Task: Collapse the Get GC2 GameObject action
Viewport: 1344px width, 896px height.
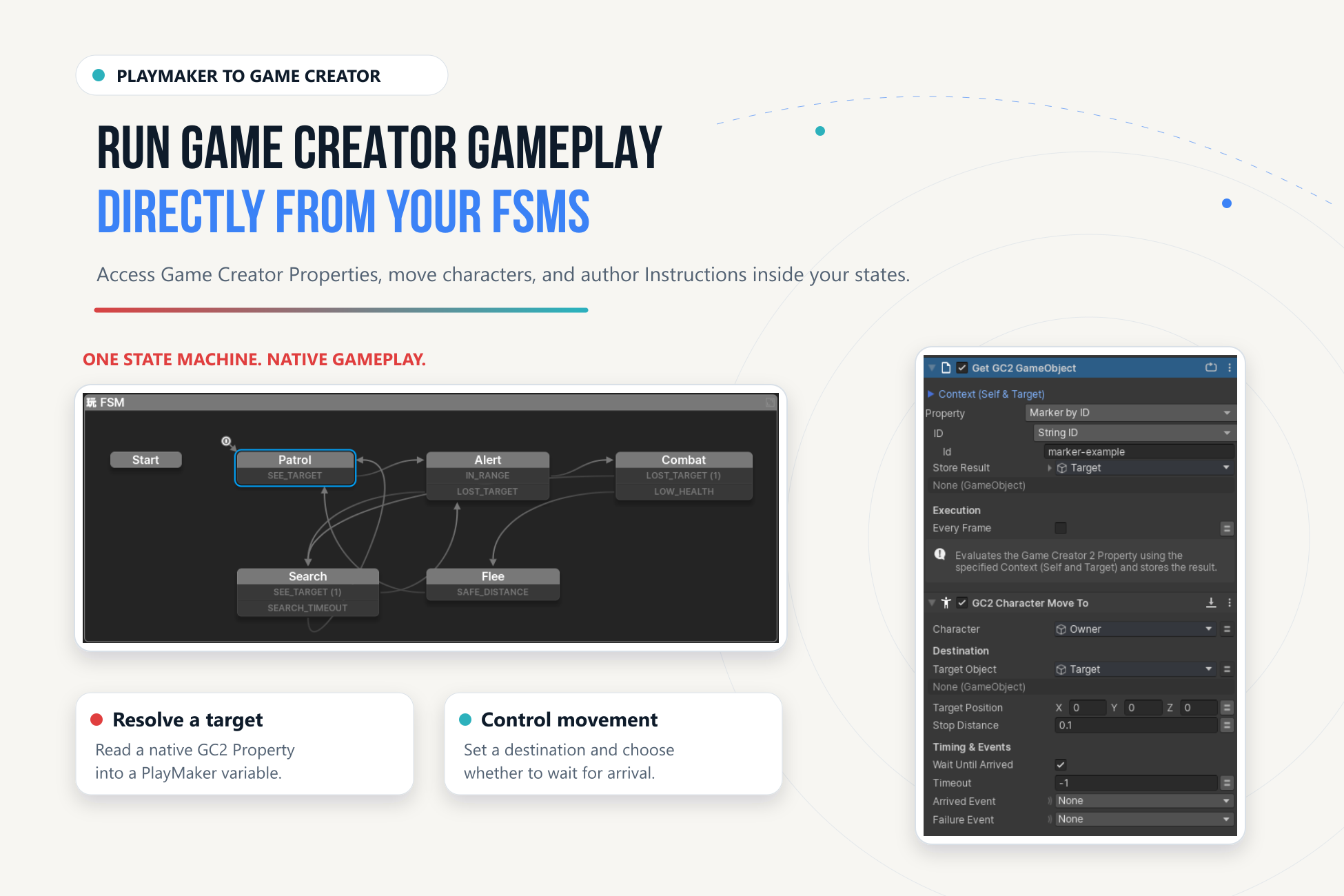Action: [x=932, y=368]
